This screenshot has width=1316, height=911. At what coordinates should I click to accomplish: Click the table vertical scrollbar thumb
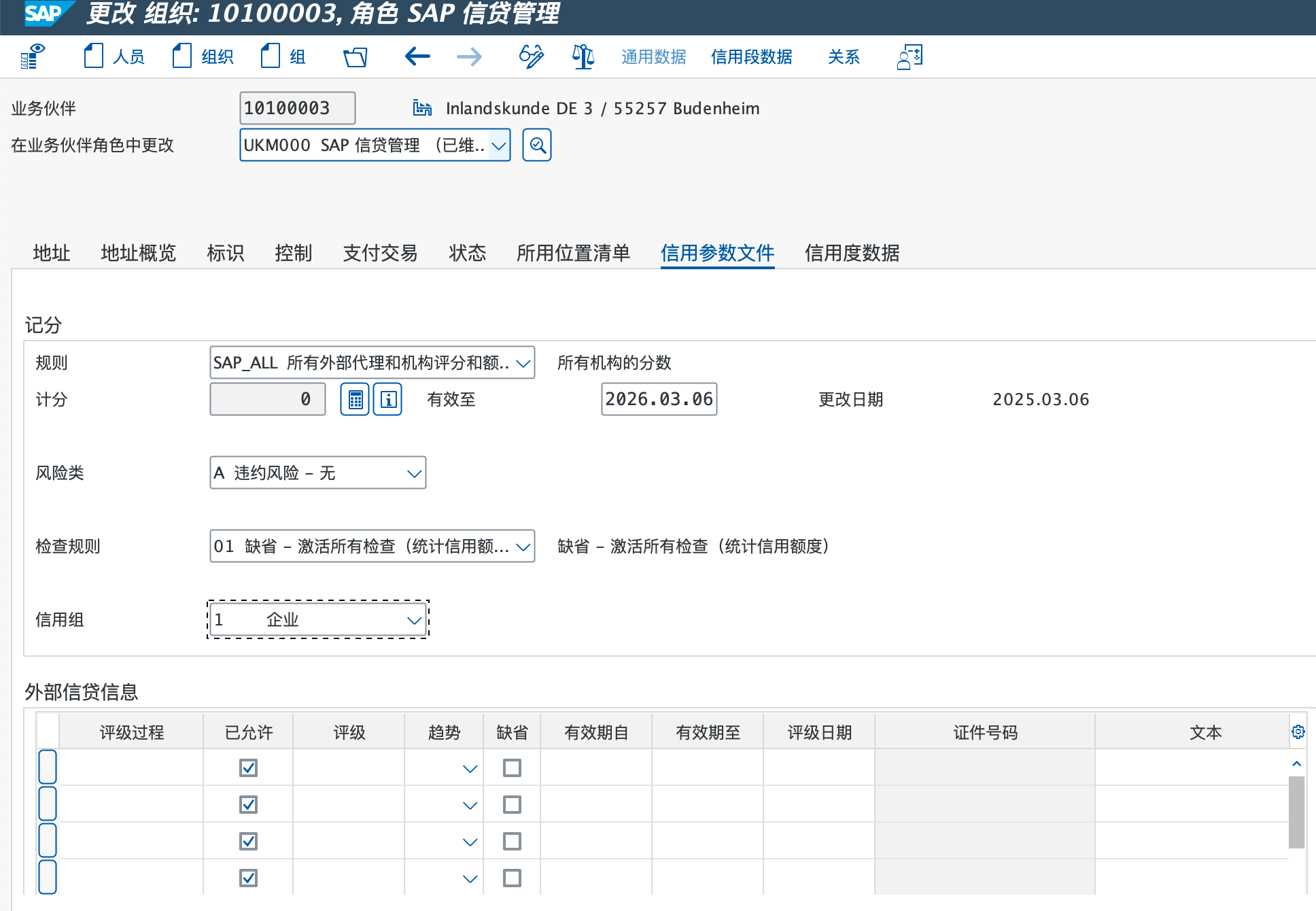1297,812
